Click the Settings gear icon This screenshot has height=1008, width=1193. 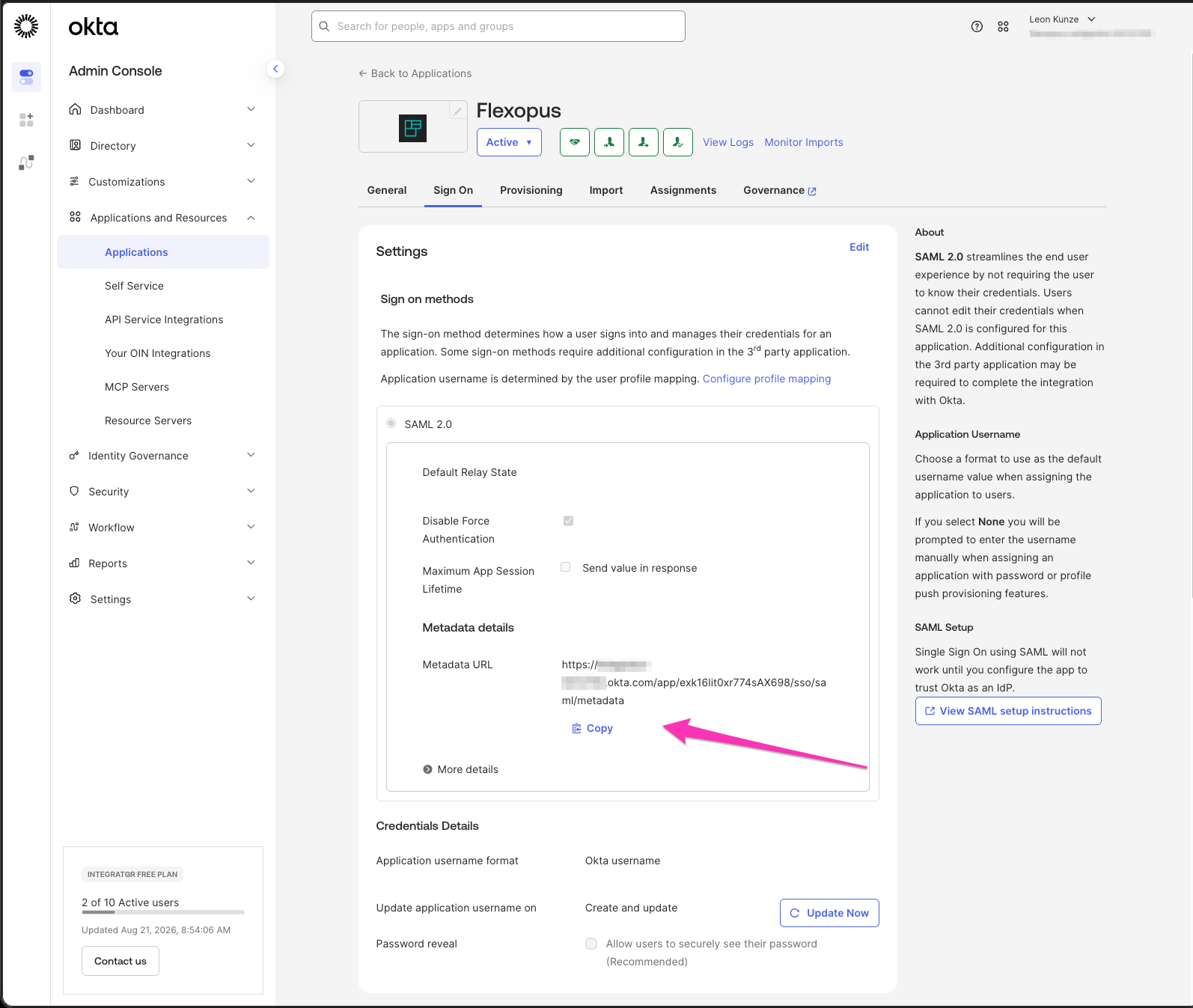[75, 599]
